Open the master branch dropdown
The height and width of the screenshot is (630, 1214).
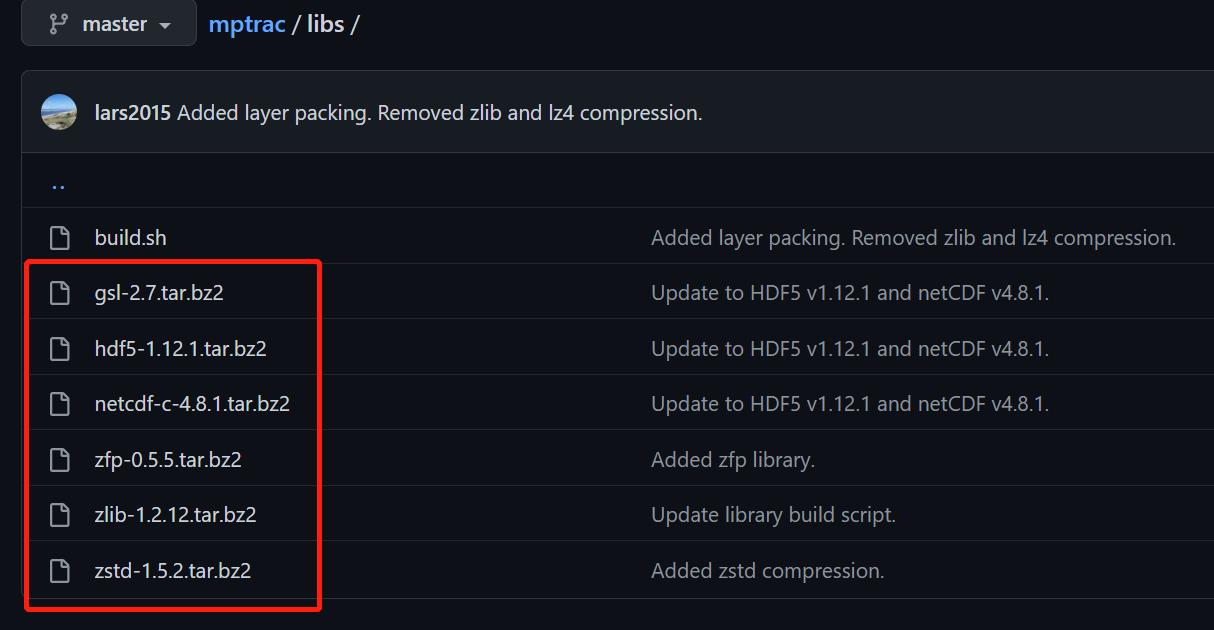109,24
